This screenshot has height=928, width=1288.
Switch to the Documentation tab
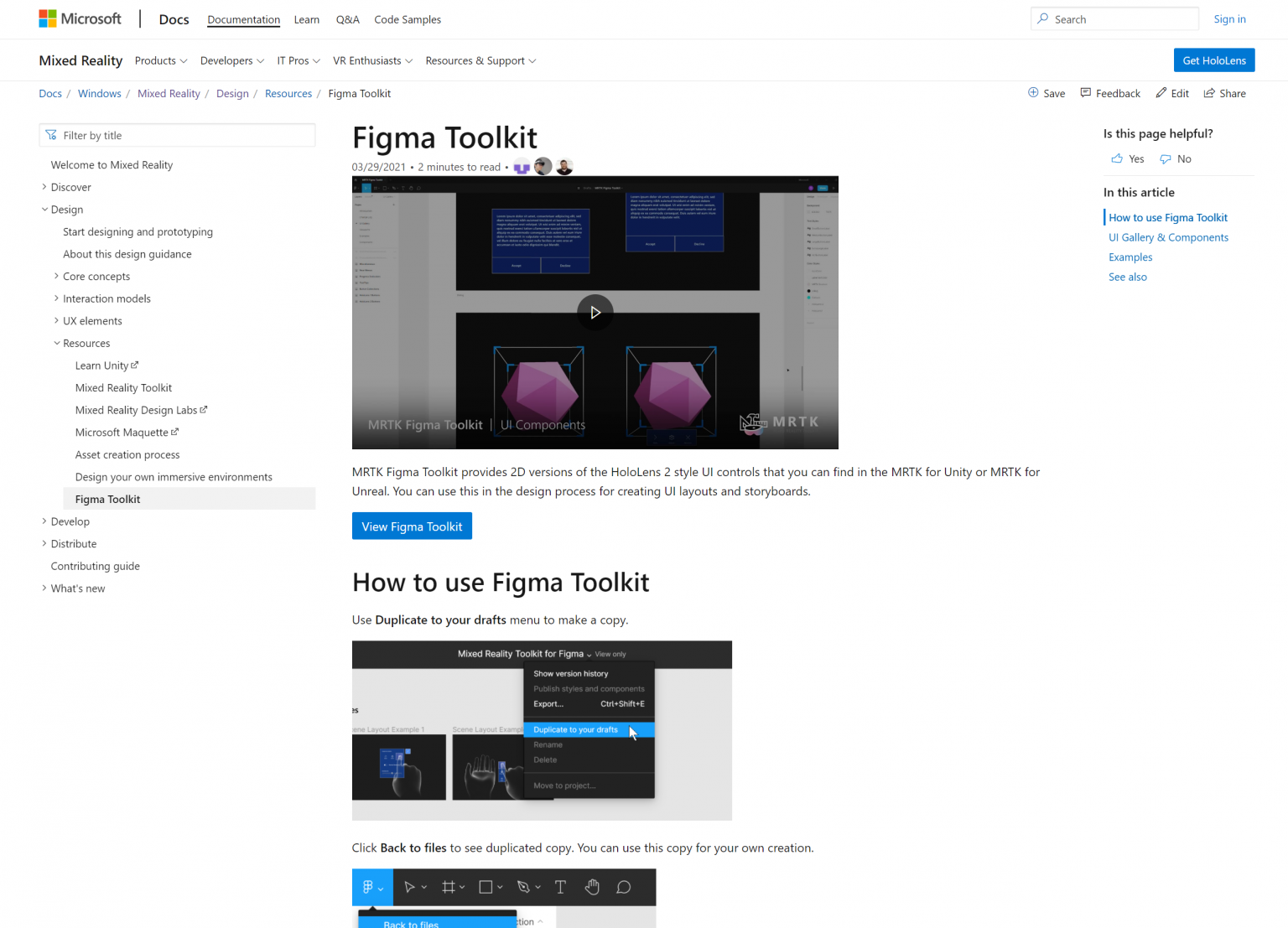pyautogui.click(x=243, y=19)
